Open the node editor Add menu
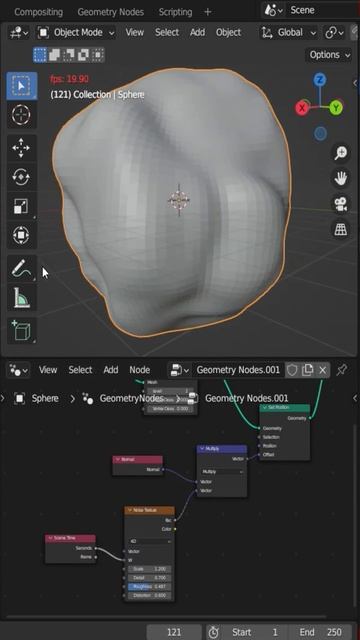360x640 pixels. [x=111, y=370]
